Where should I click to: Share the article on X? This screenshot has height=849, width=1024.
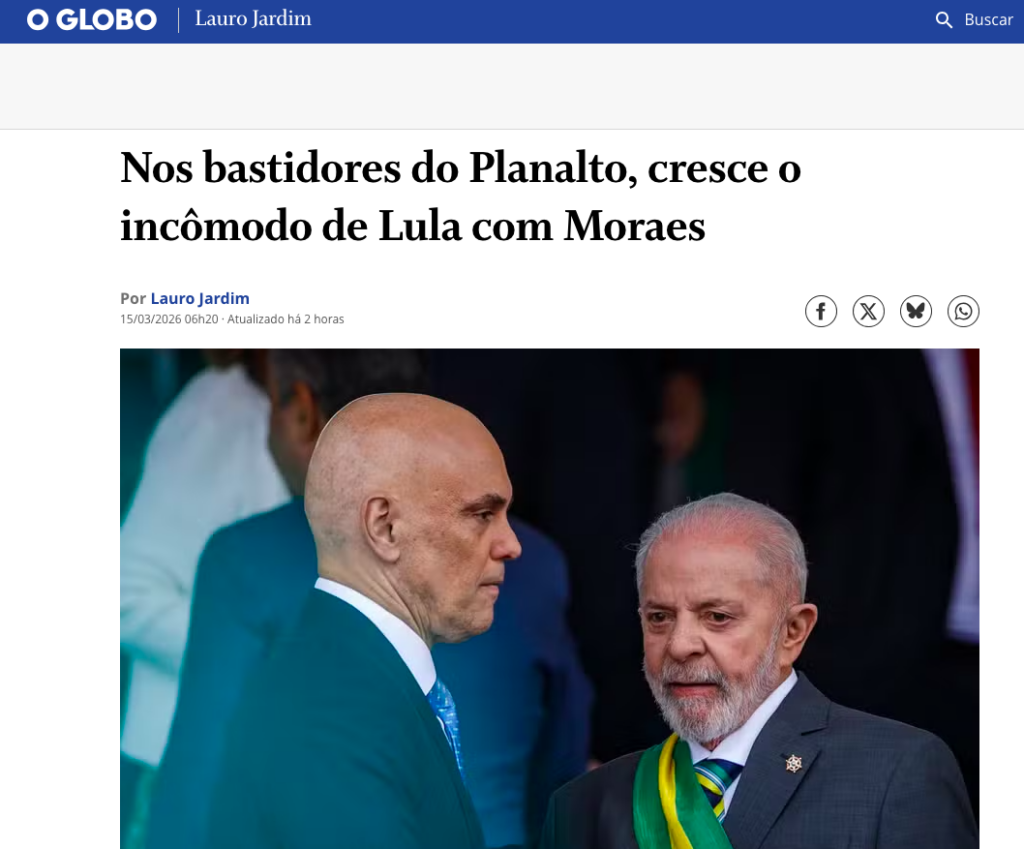pyautogui.click(x=869, y=311)
